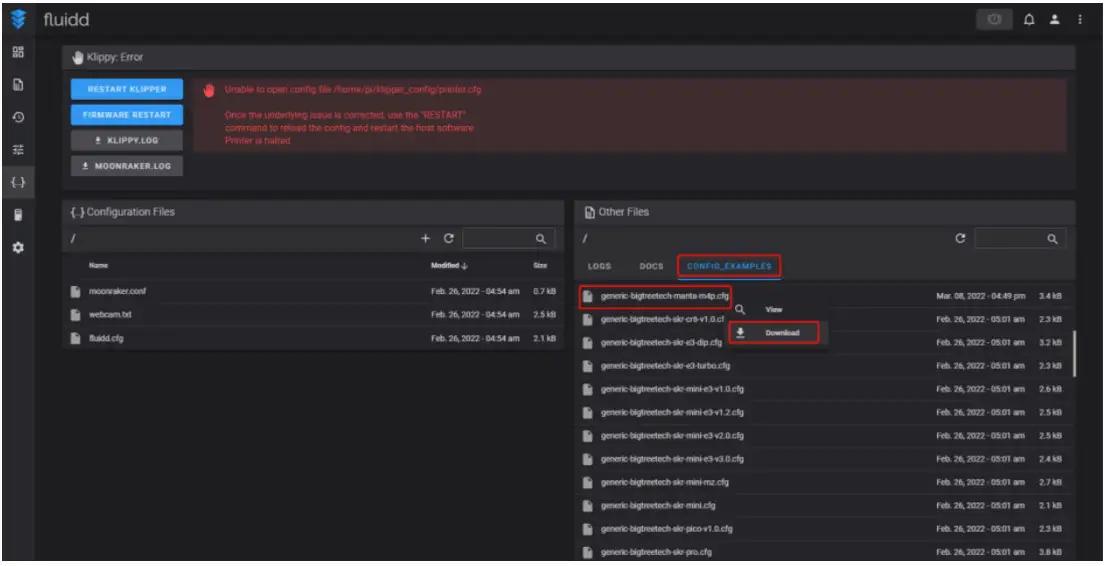Select the fluidd.cfg file
Viewport: 1105px width, 566px height.
pos(313,338)
